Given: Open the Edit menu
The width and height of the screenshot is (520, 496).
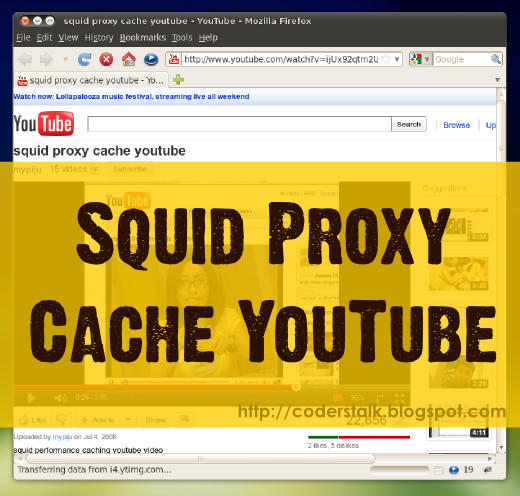Looking at the screenshot, I should tap(44, 38).
